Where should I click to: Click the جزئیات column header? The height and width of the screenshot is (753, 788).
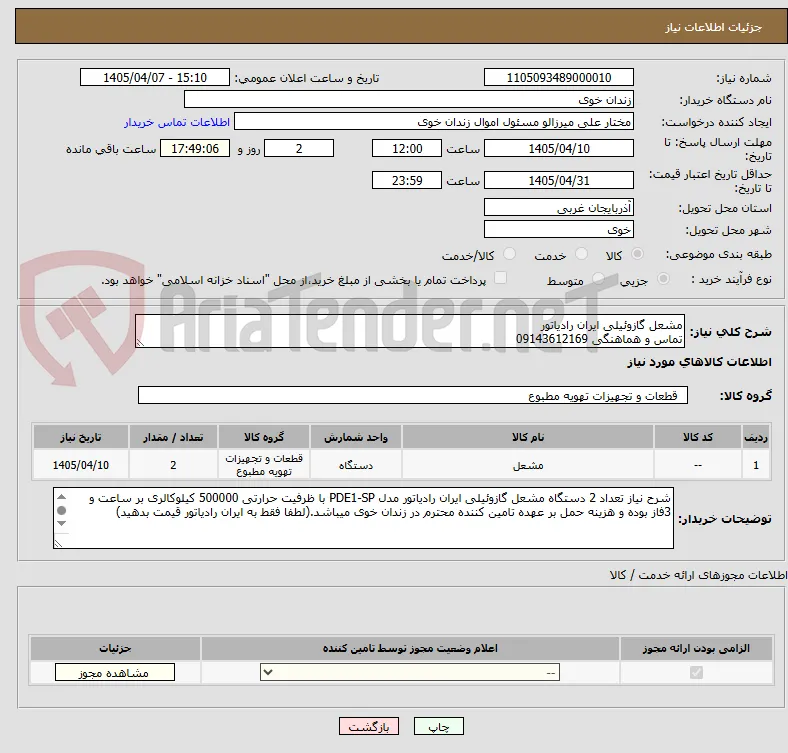115,648
